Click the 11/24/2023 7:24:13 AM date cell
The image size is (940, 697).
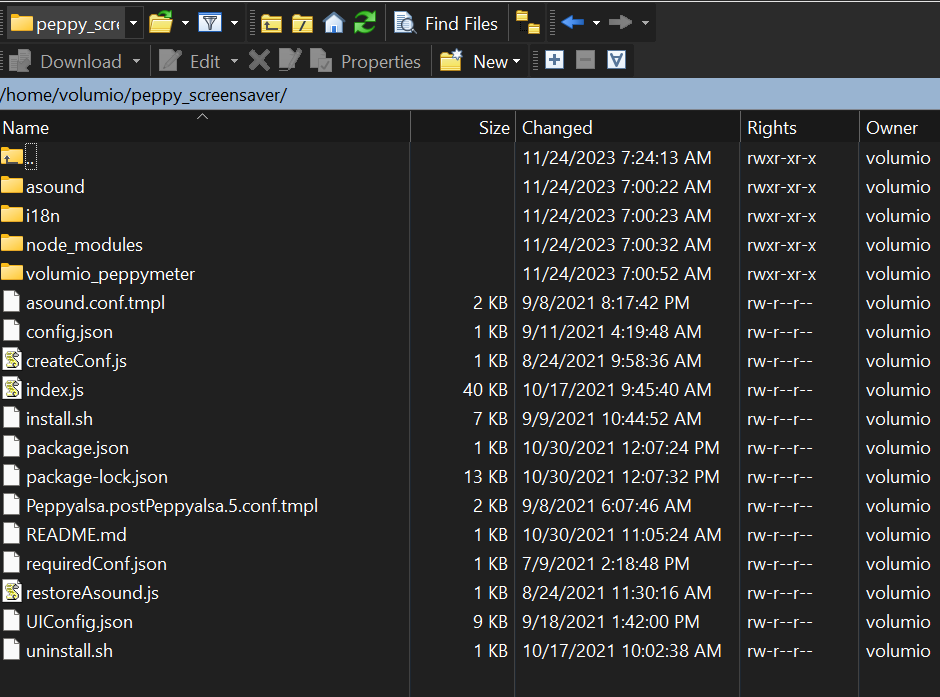(x=617, y=158)
